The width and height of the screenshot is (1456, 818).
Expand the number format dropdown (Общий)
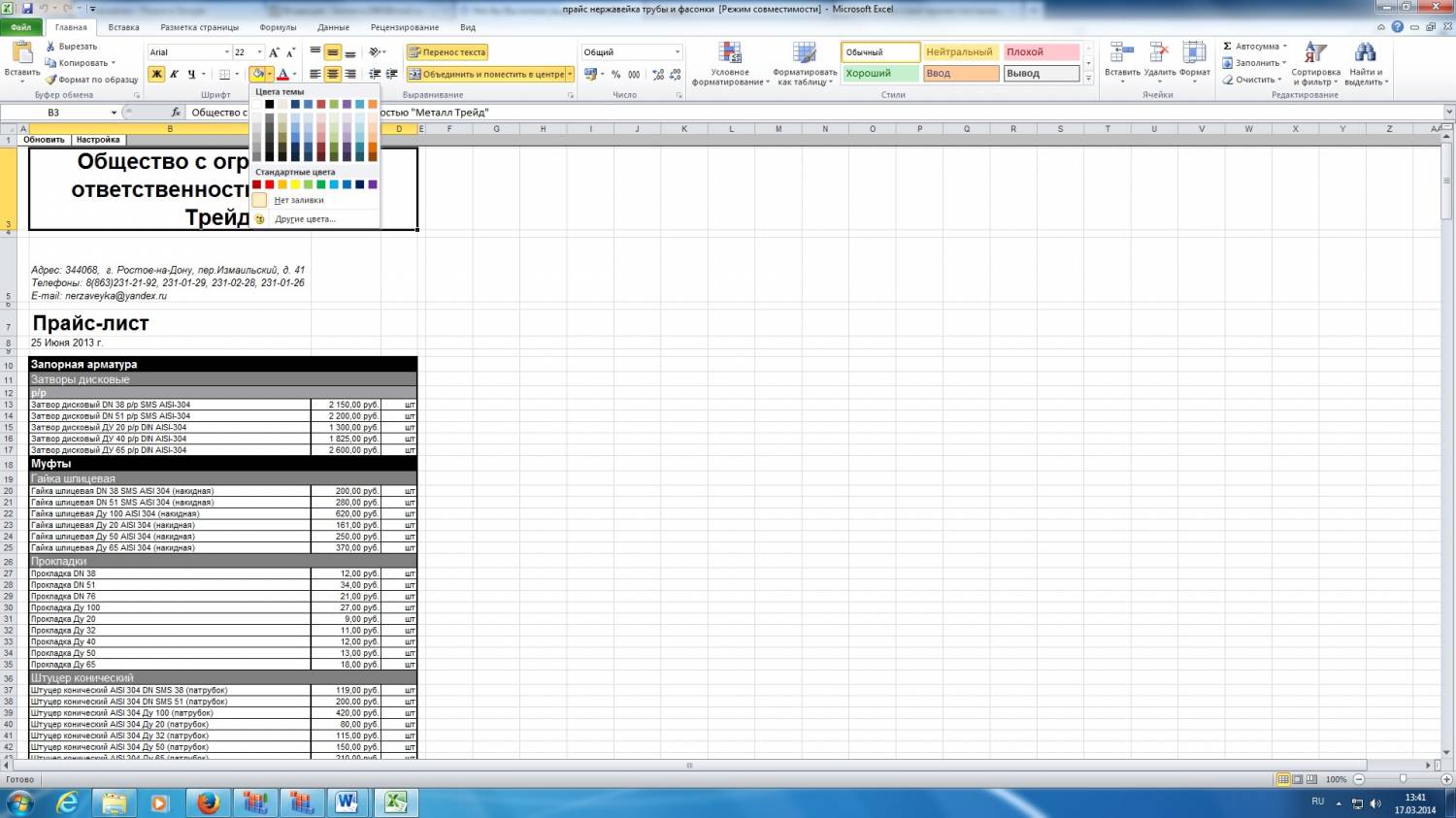678,52
